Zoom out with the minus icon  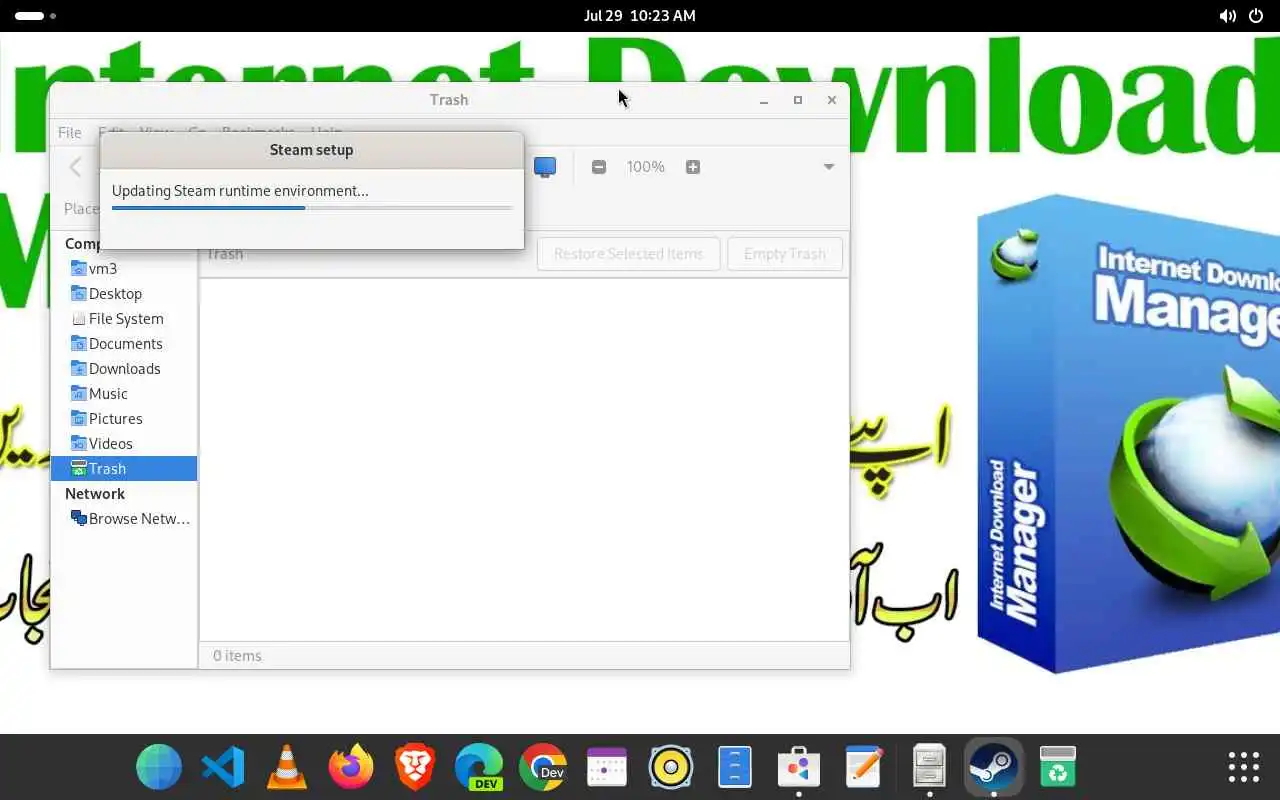click(x=599, y=167)
